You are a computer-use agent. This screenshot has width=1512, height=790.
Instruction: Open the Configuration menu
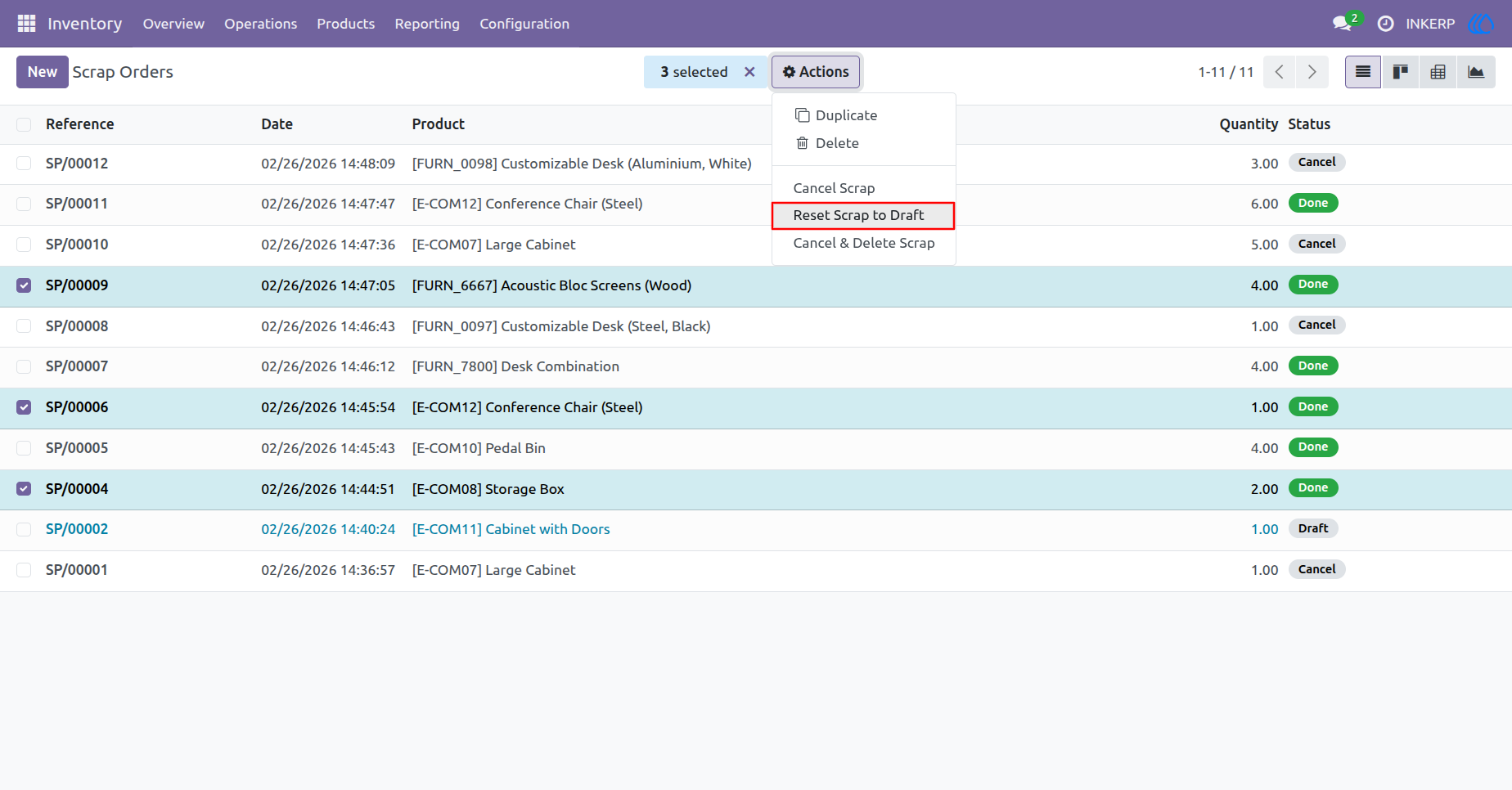click(524, 24)
